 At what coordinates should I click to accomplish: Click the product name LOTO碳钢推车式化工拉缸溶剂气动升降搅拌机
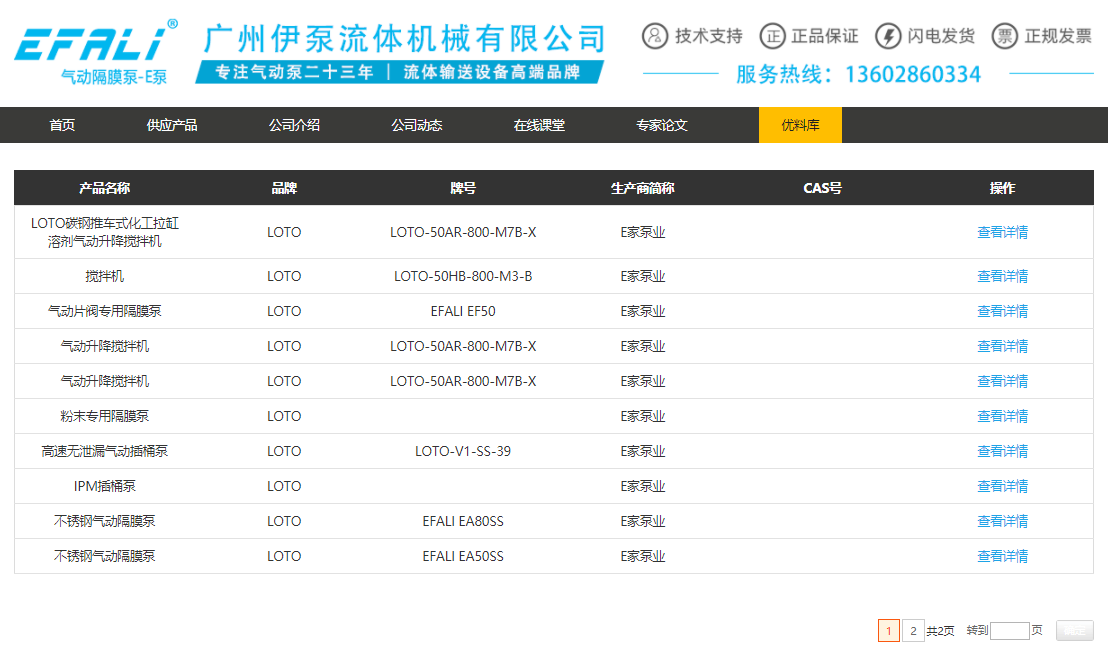point(105,232)
